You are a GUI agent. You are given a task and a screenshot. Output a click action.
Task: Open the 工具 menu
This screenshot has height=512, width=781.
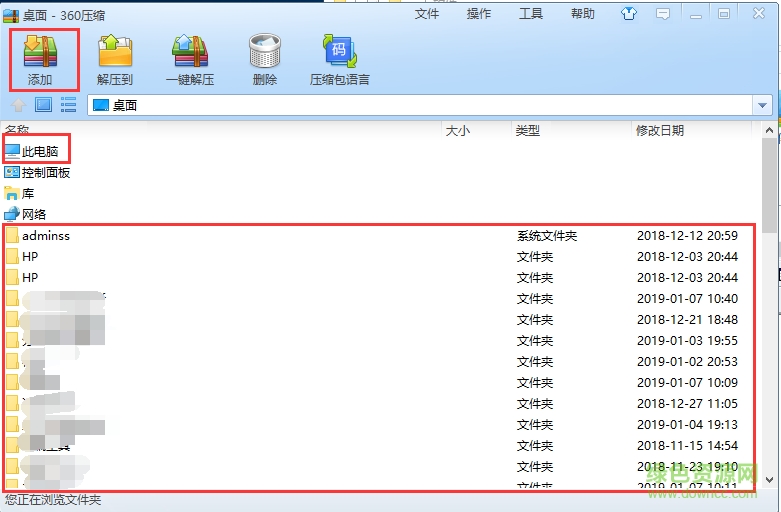[x=531, y=13]
